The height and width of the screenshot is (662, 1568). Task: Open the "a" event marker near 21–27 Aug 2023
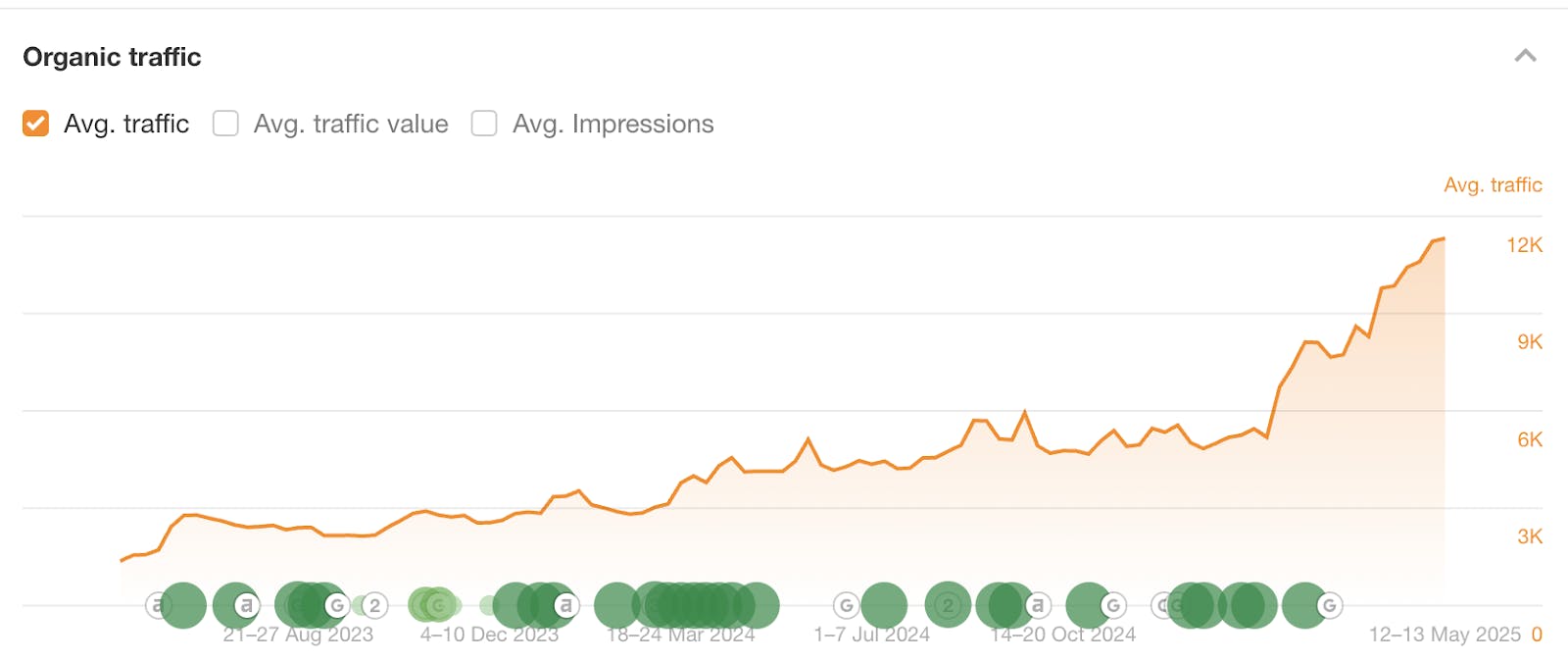click(x=245, y=605)
